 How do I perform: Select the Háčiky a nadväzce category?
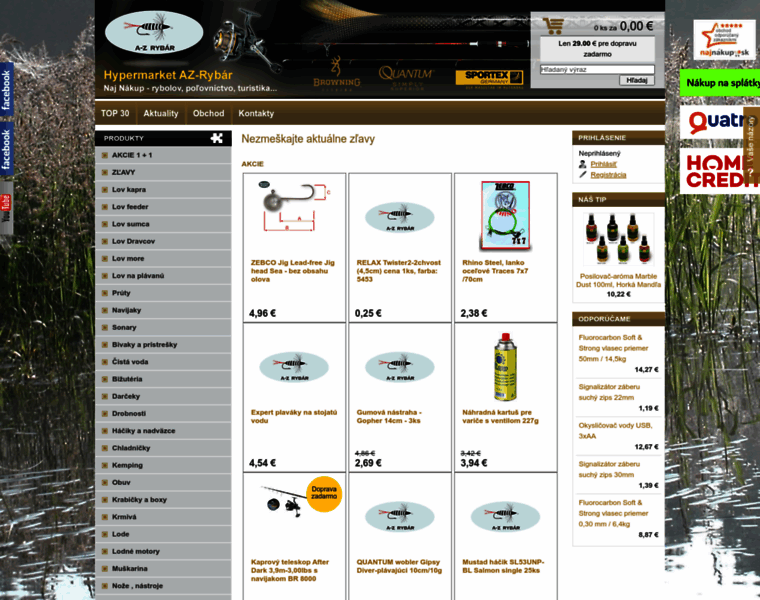[163, 430]
